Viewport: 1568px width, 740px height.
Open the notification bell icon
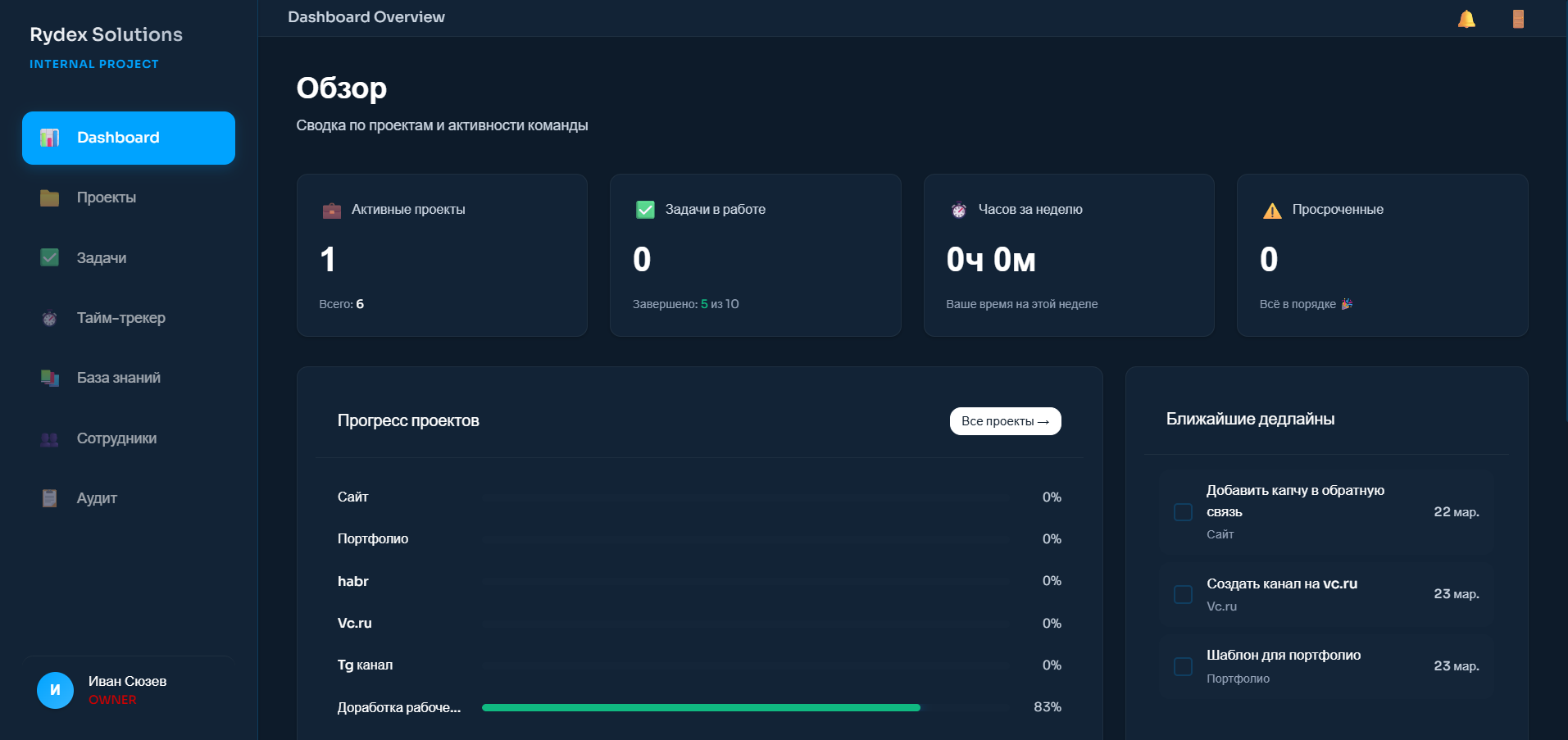[1466, 18]
